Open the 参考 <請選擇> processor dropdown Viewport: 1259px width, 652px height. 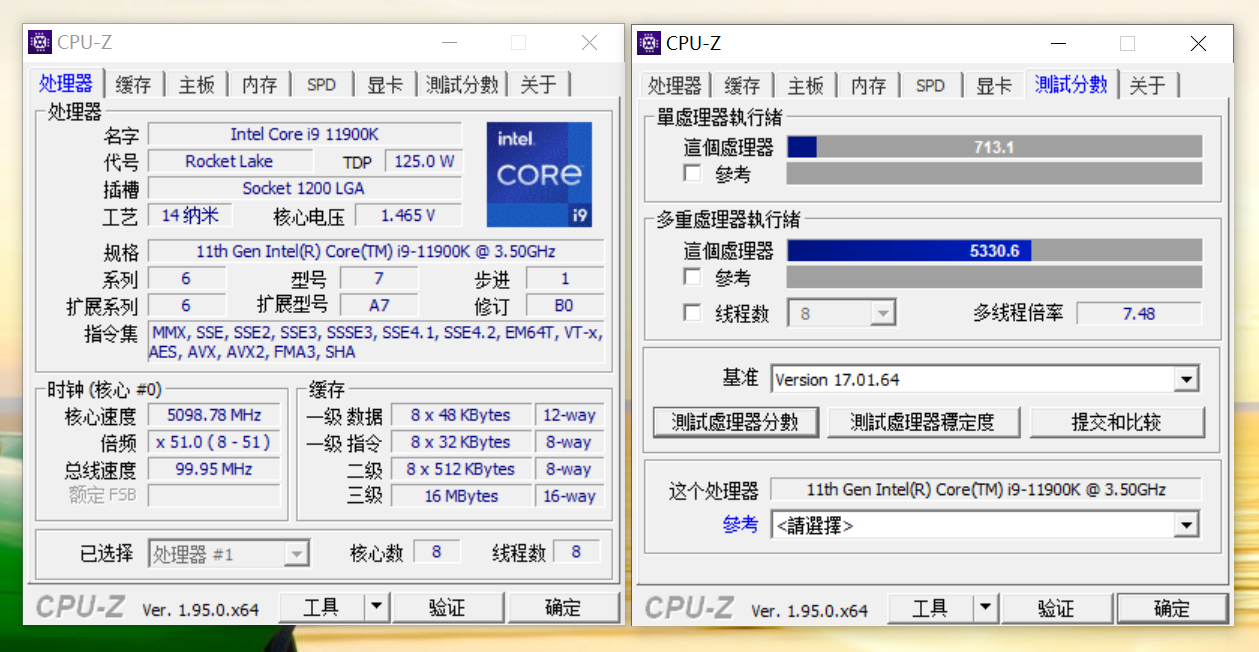(1187, 524)
